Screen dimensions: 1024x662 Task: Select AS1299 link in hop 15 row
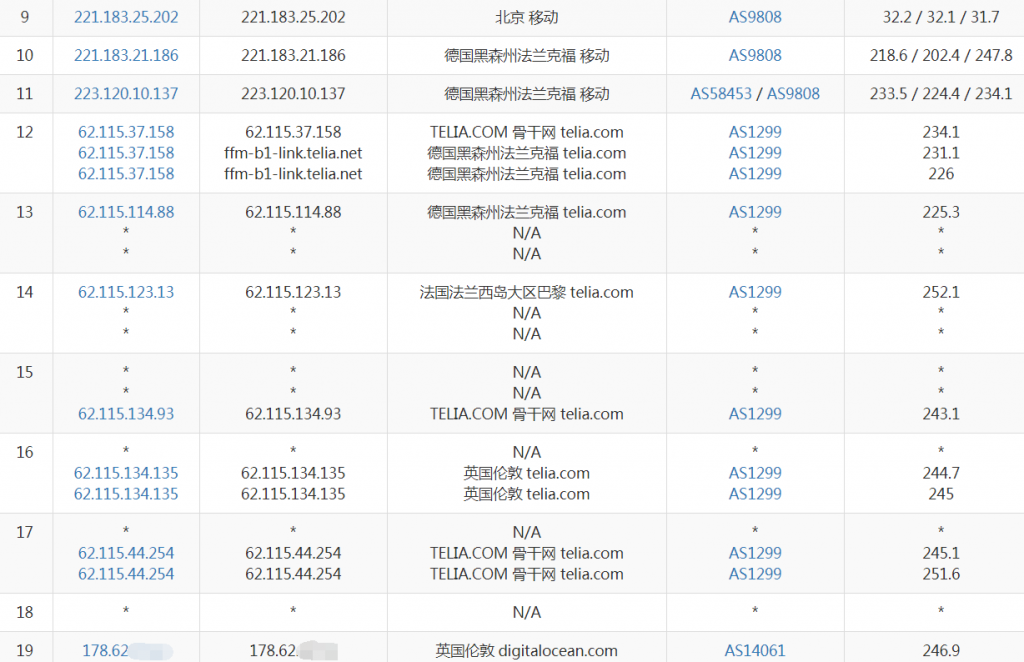[755, 414]
